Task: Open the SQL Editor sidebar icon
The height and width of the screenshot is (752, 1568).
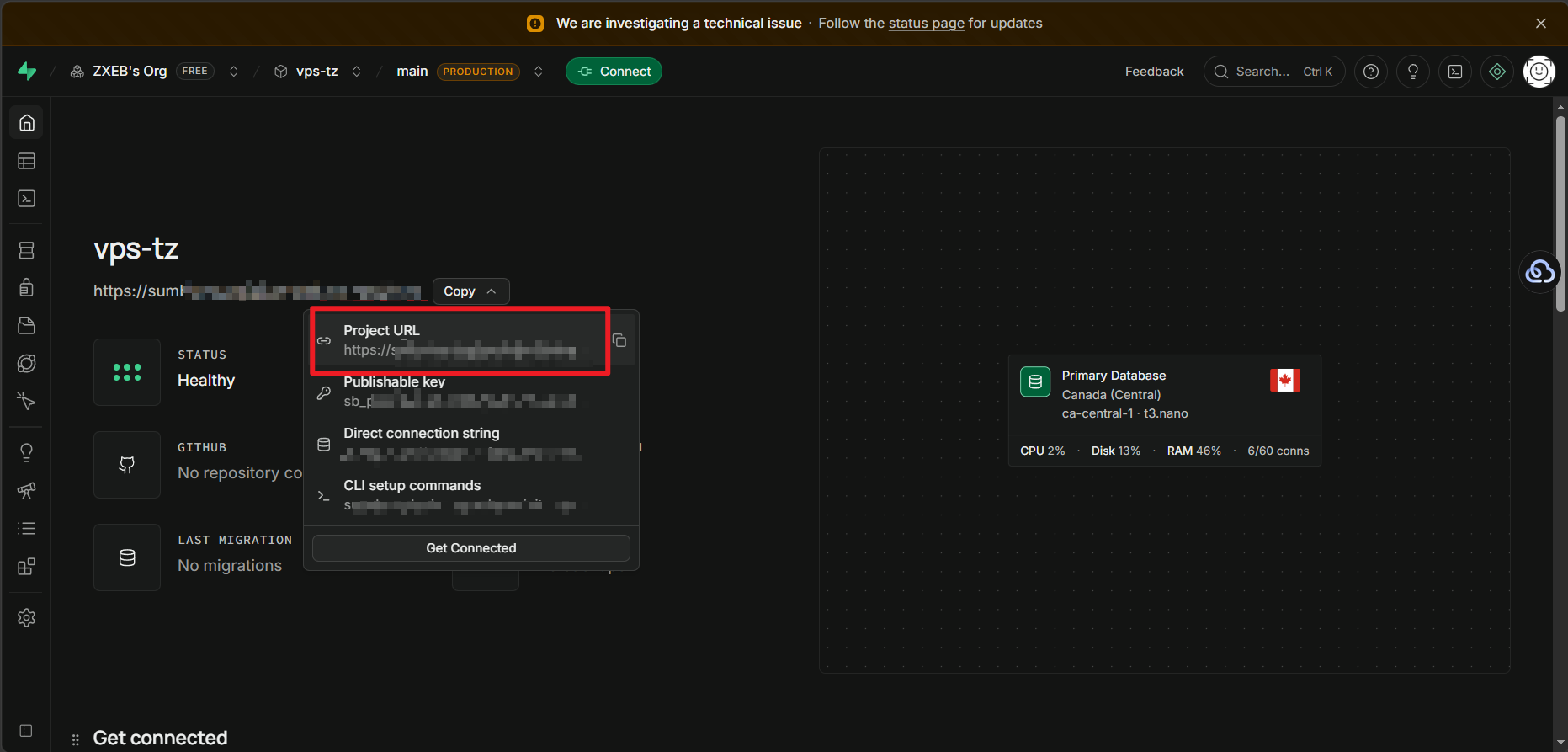Action: pos(27,199)
